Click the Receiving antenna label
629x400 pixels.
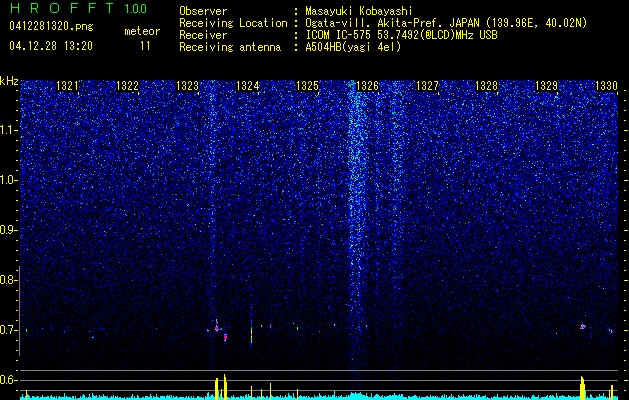click(230, 47)
